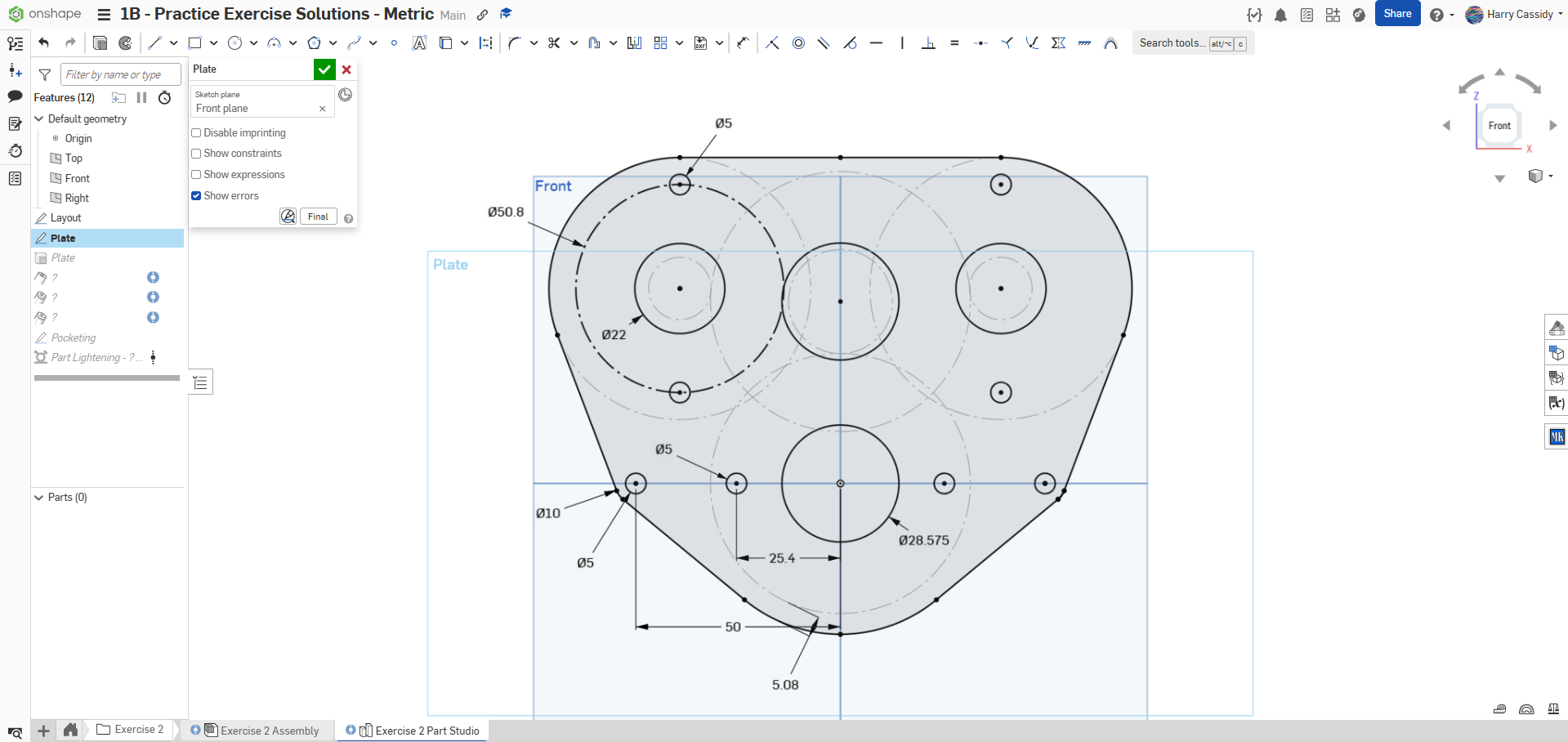Select the Line sketch tool
The width and height of the screenshot is (1568, 742).
tap(154, 43)
